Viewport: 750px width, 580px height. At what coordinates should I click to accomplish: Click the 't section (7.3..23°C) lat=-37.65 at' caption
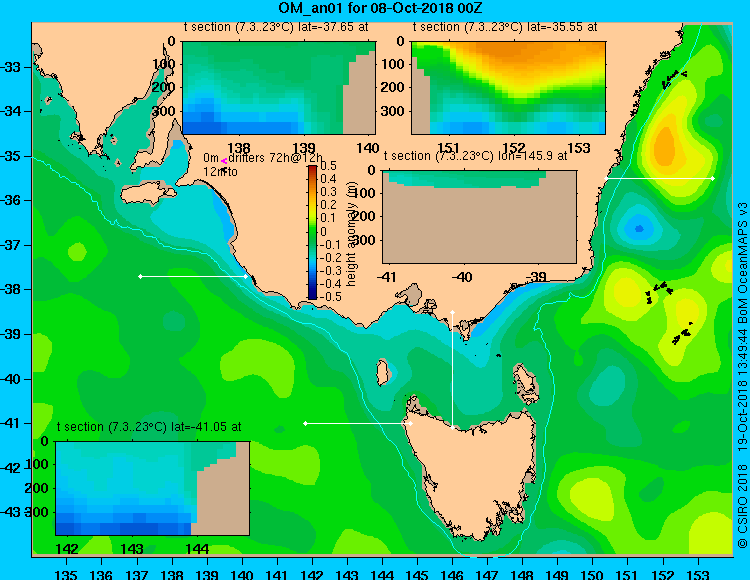pos(276,27)
